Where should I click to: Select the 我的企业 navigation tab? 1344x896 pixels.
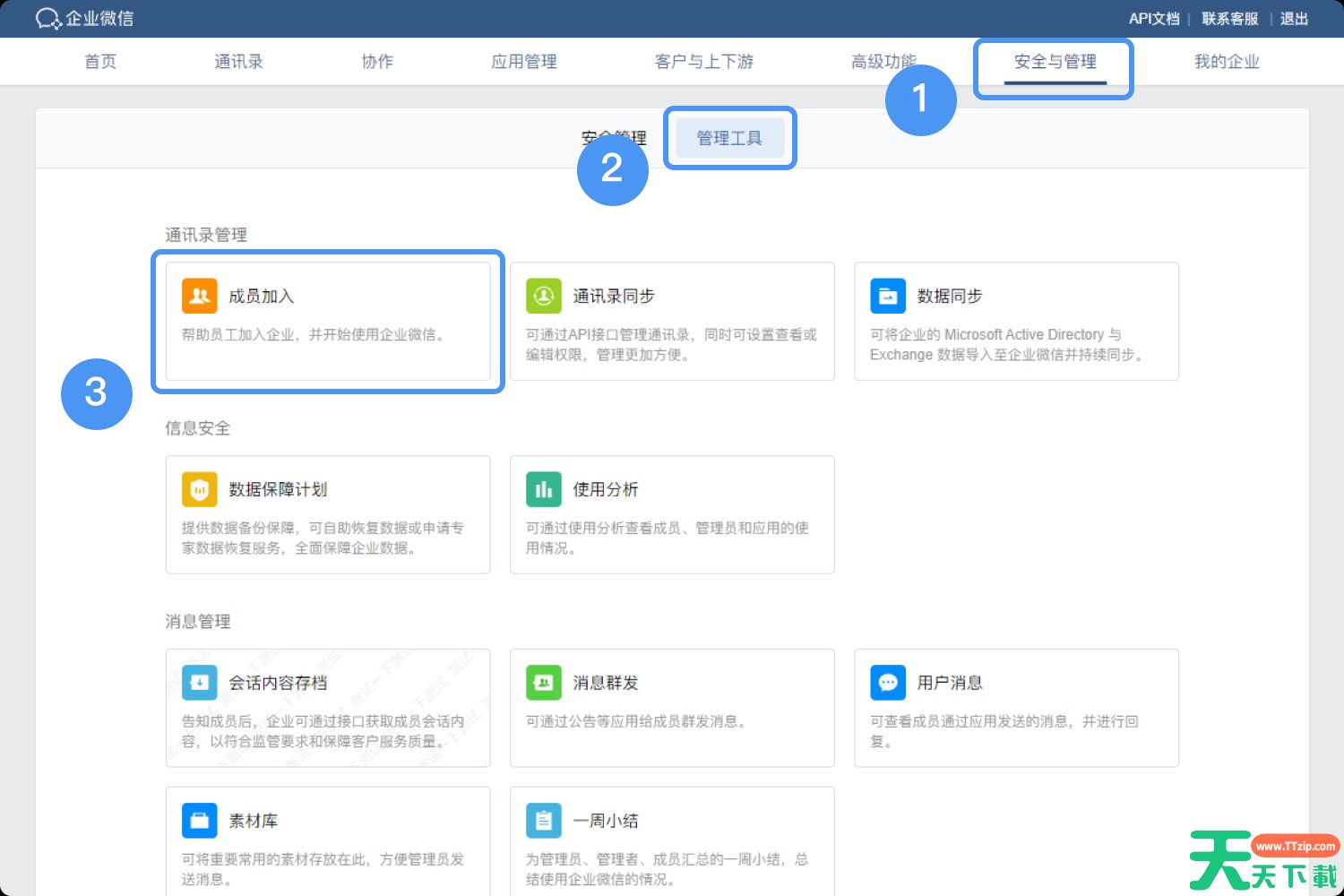click(1226, 62)
